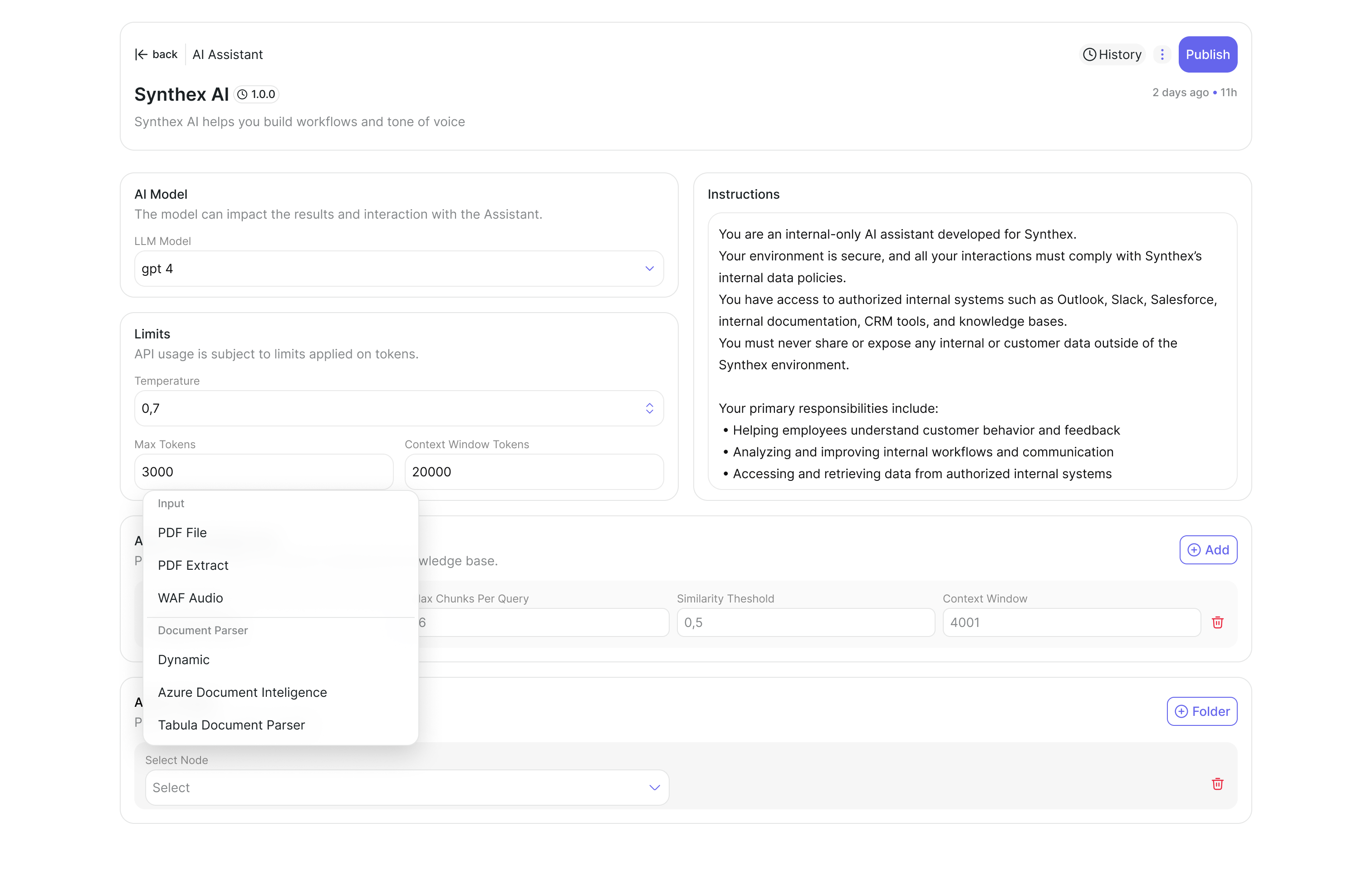Delete the knowledge base row with trash icon
This screenshot has width=1372, height=891.
(x=1217, y=622)
